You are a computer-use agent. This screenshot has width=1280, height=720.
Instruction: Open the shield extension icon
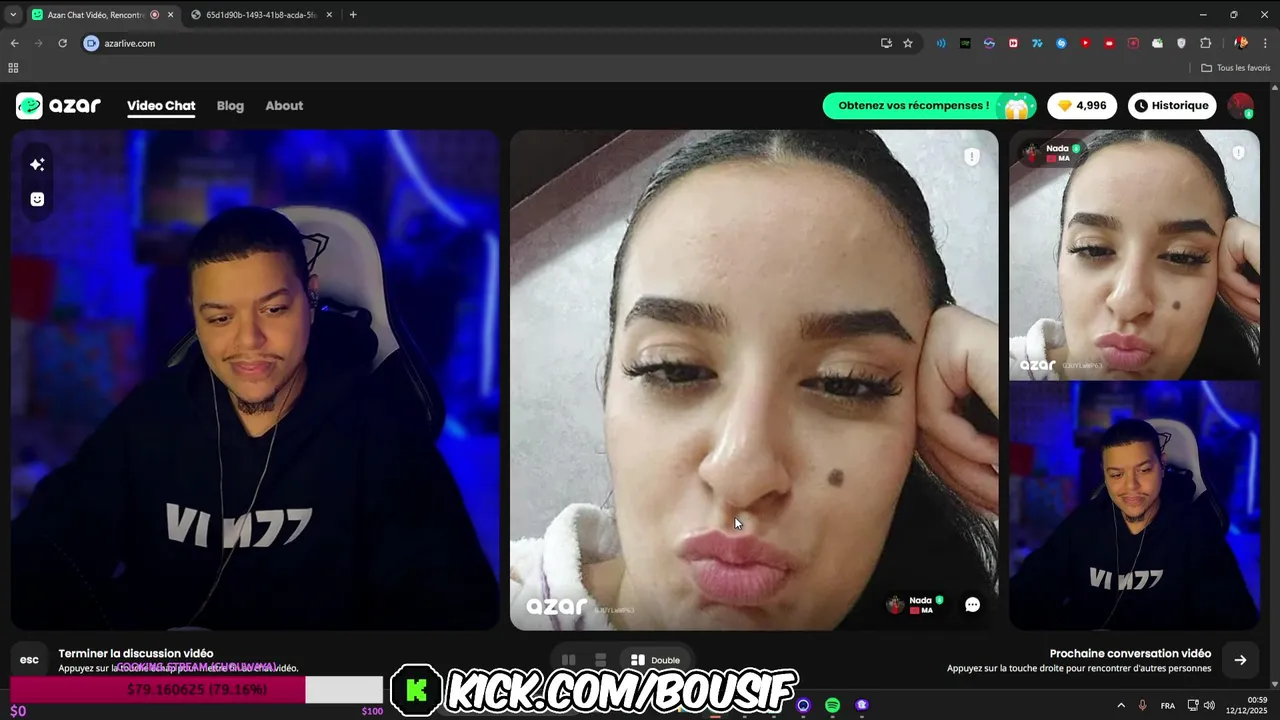pyautogui.click(x=1181, y=43)
